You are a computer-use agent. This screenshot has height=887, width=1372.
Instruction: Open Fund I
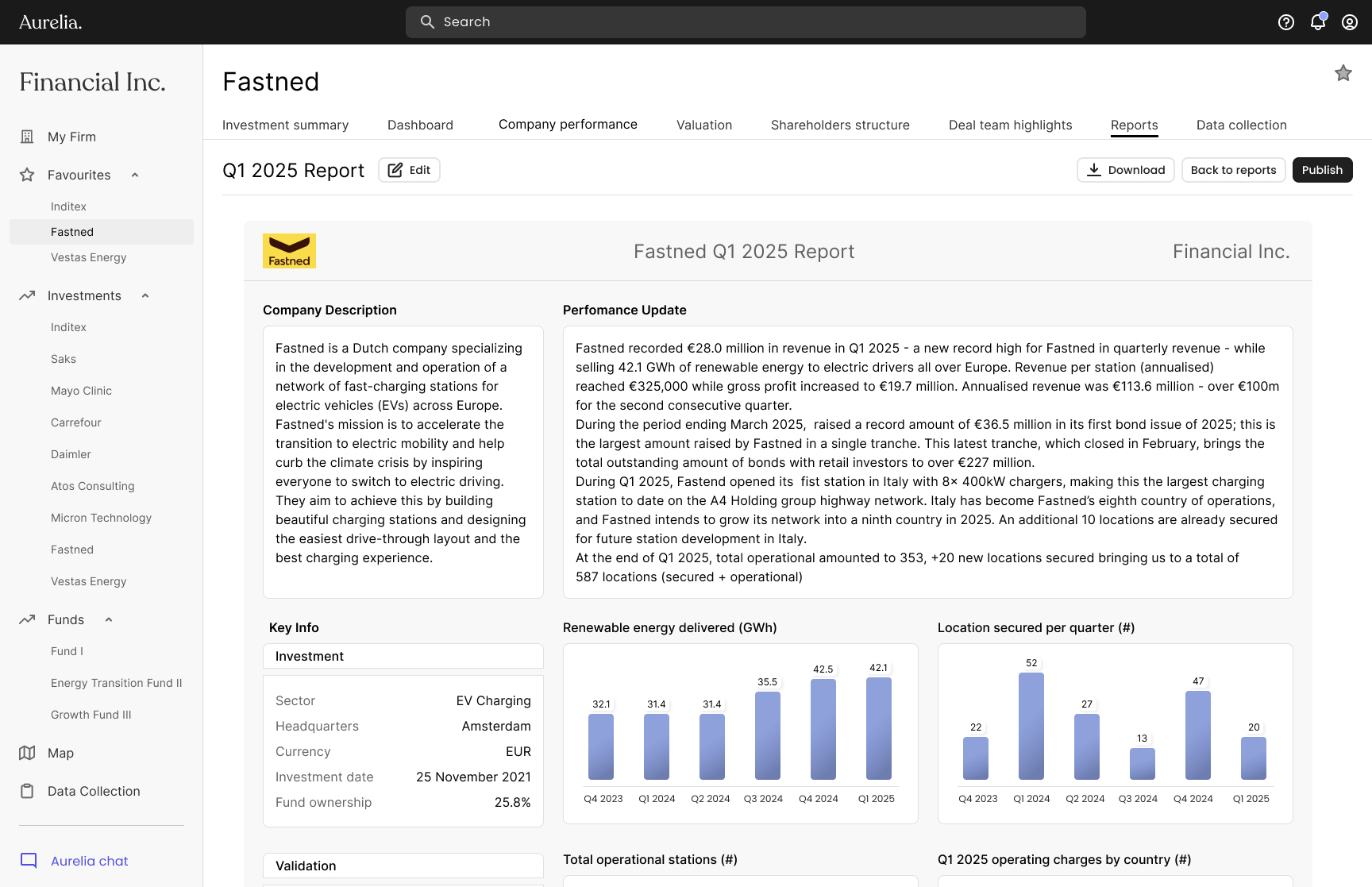tap(67, 651)
